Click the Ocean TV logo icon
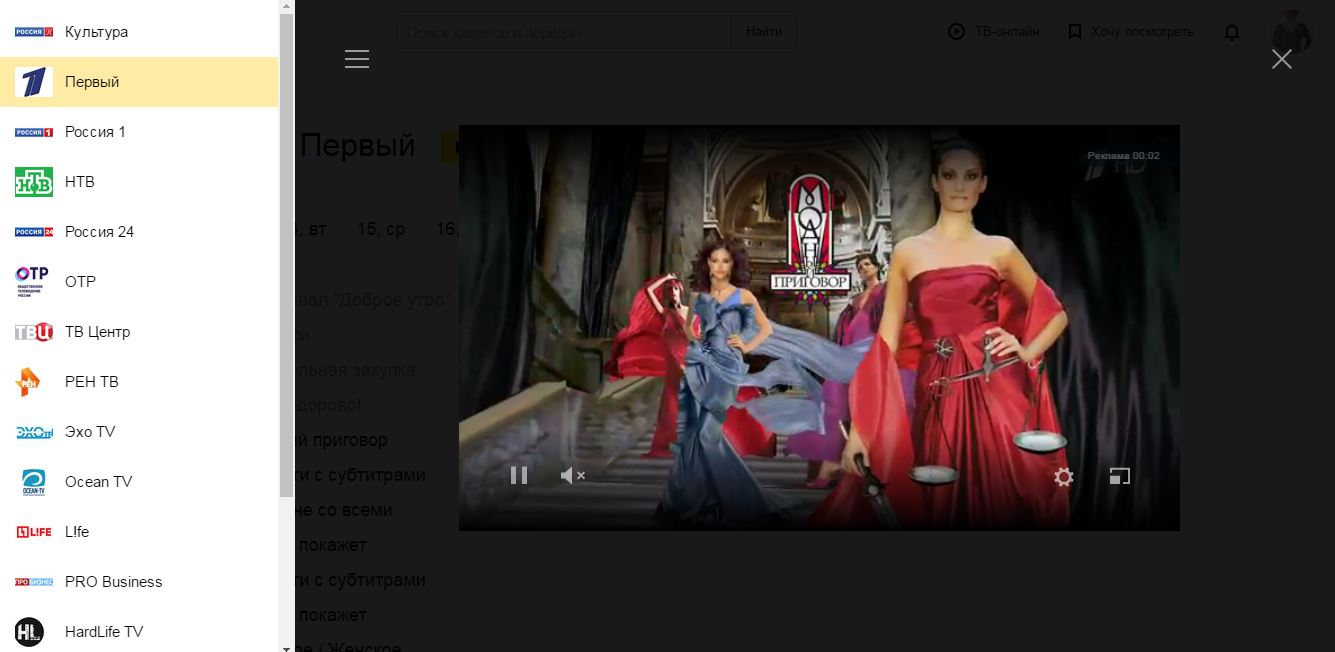 click(x=34, y=482)
